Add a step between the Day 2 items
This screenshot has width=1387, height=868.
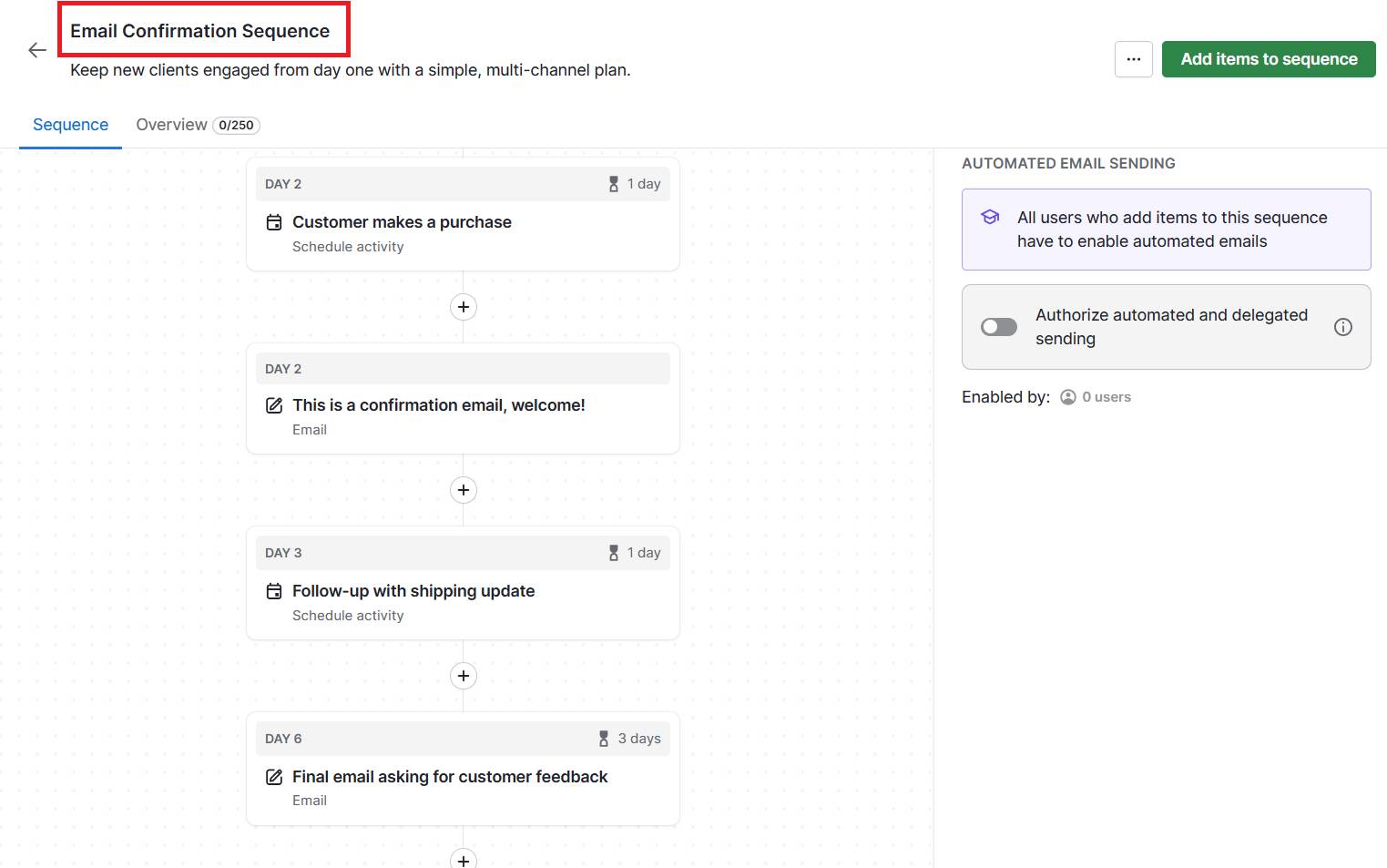463,307
